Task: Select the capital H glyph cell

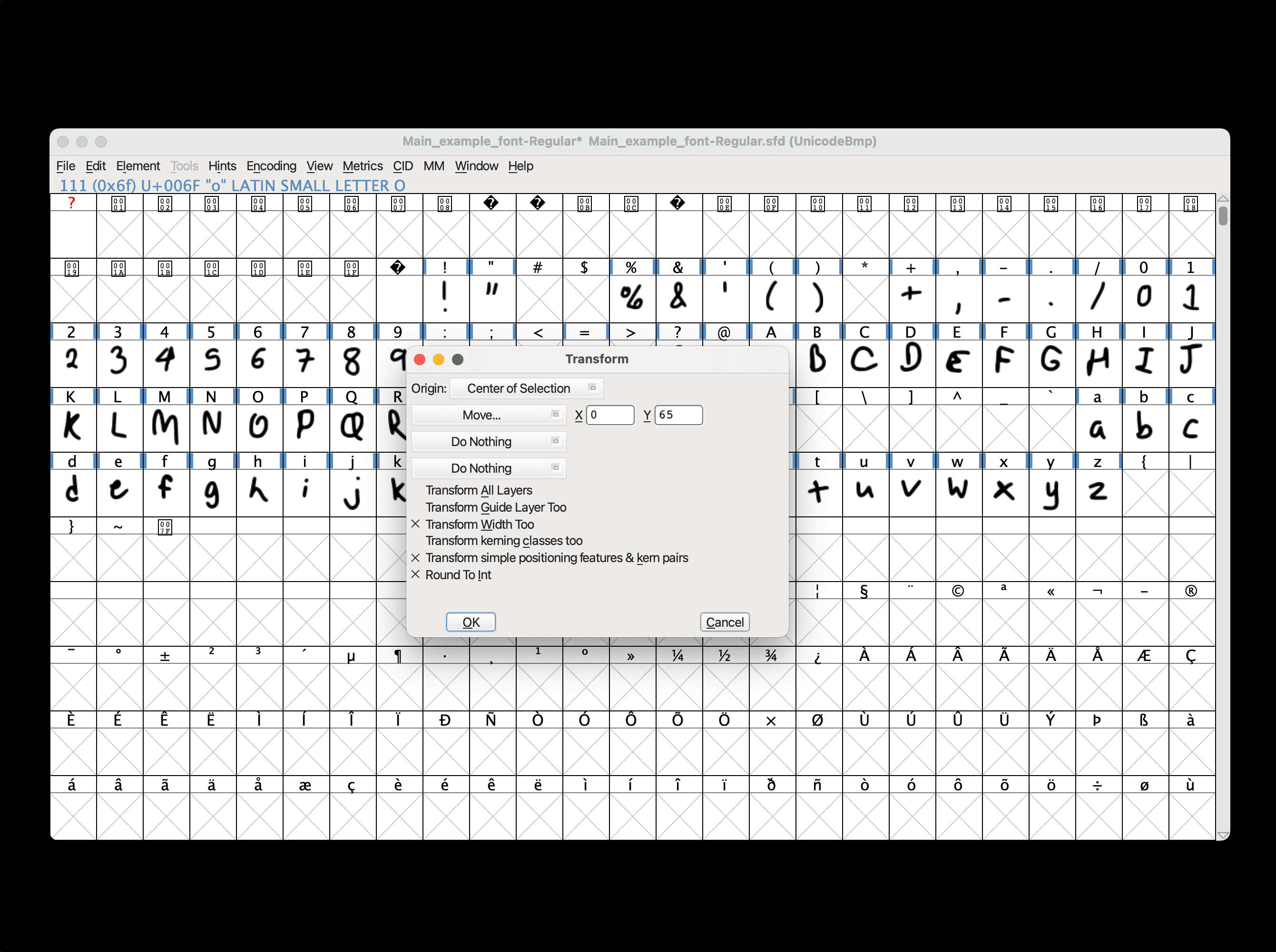Action: click(x=1099, y=363)
